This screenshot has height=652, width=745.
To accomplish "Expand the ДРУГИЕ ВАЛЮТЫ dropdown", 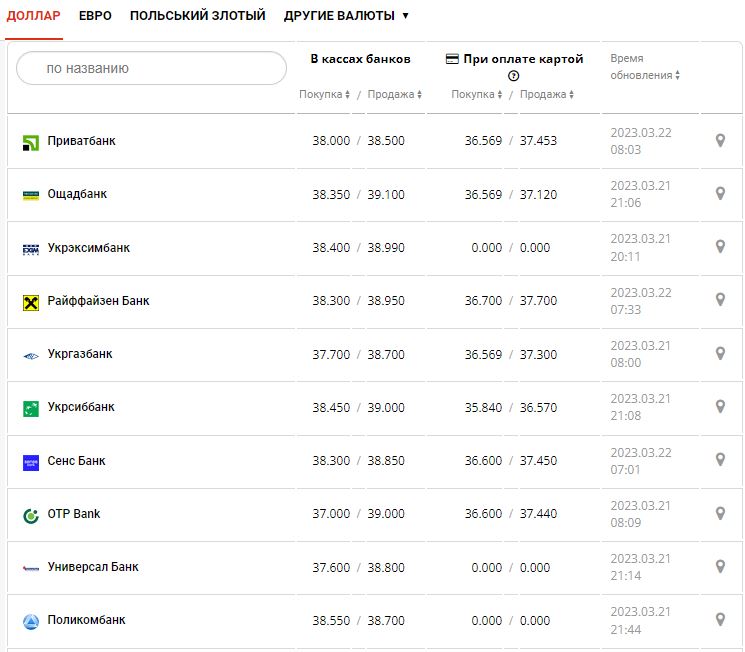I will click(346, 16).
